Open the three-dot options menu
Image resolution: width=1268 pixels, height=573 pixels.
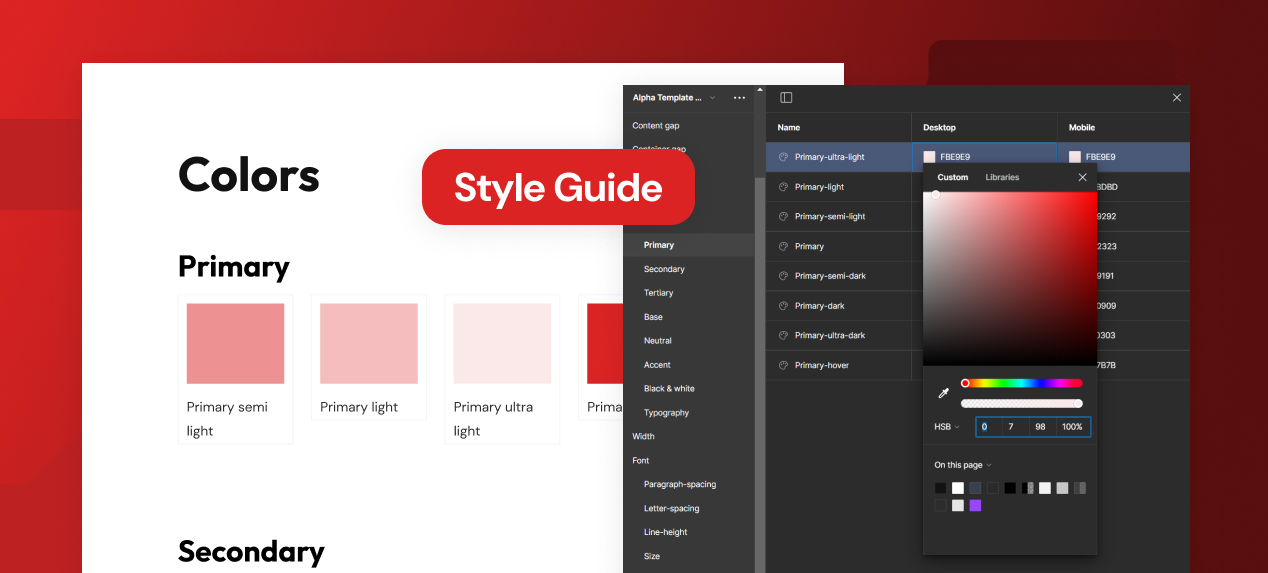[739, 98]
